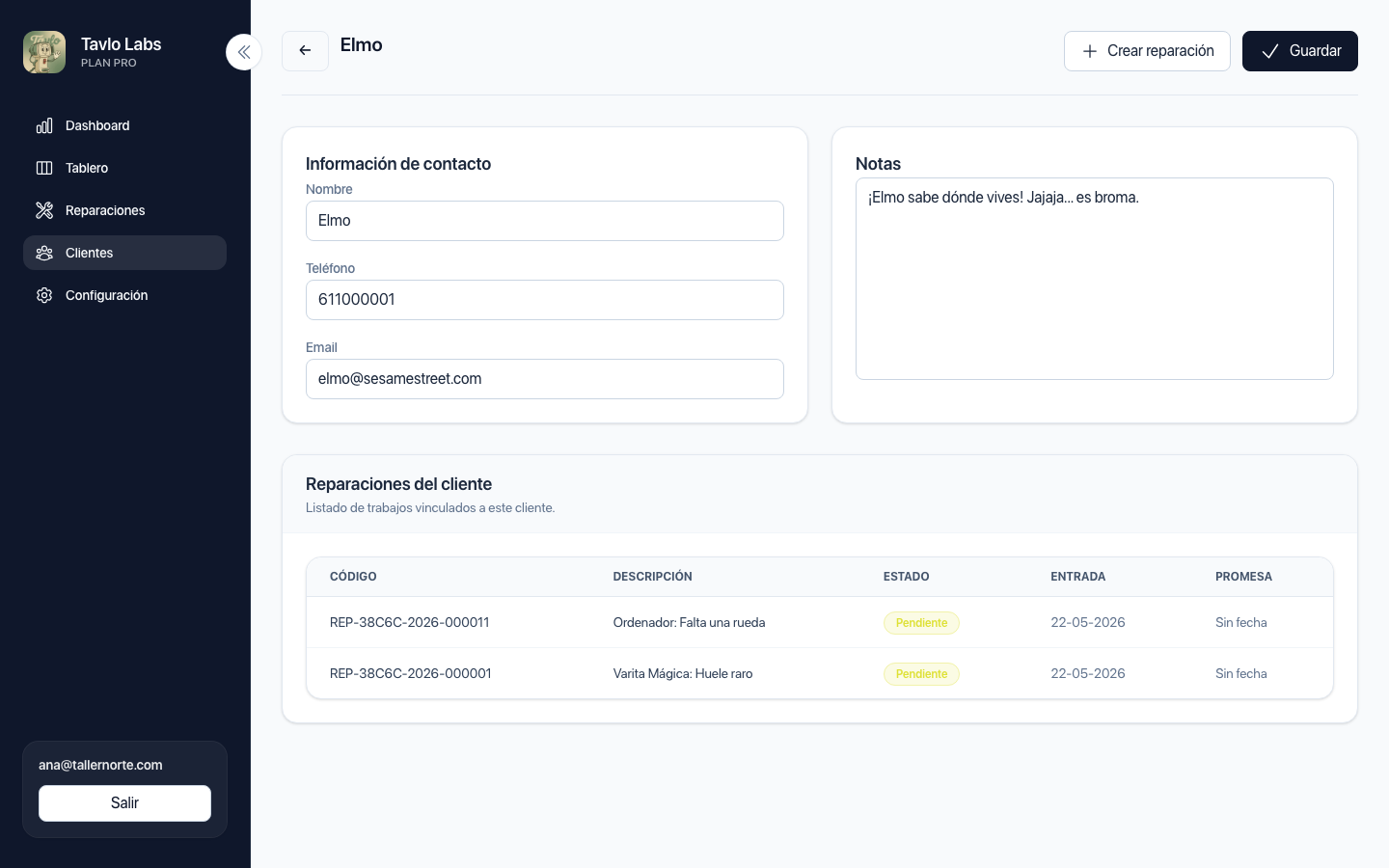Go back using the arrow button
The height and width of the screenshot is (868, 1389).
click(x=305, y=51)
